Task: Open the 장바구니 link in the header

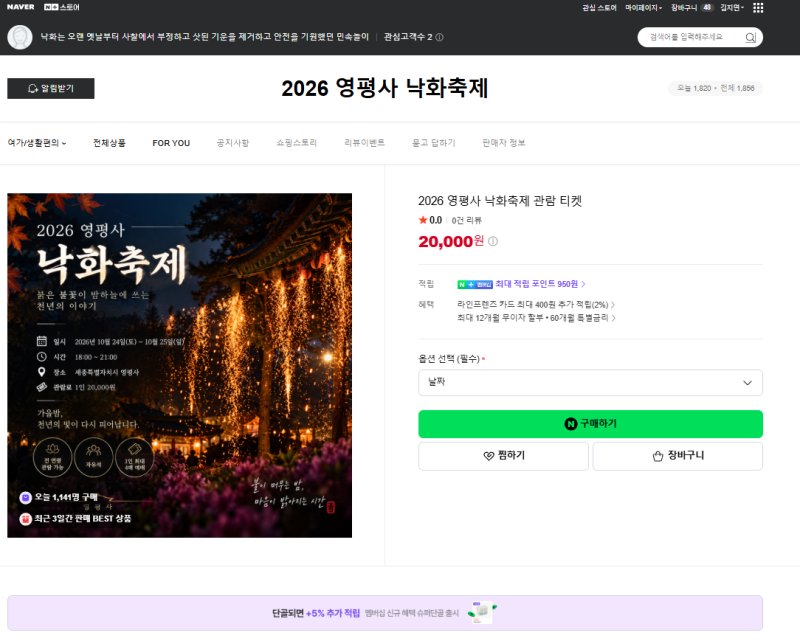Action: [x=684, y=8]
